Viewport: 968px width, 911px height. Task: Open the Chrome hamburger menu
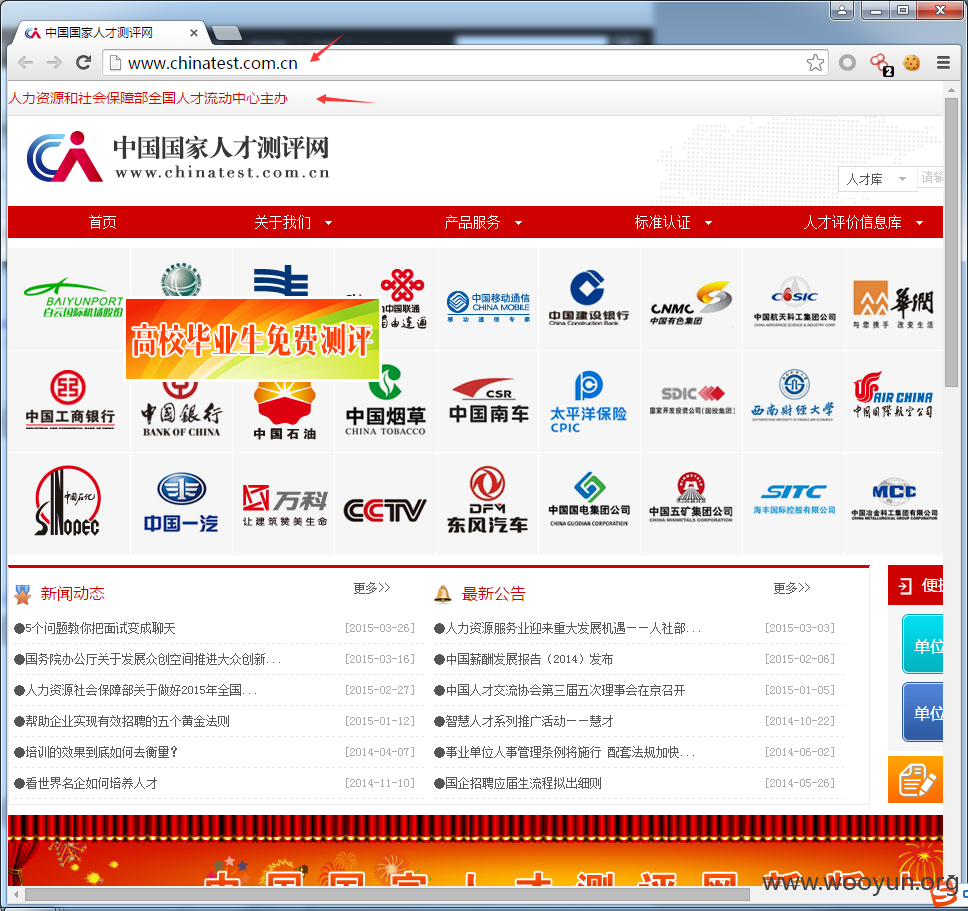click(x=943, y=62)
